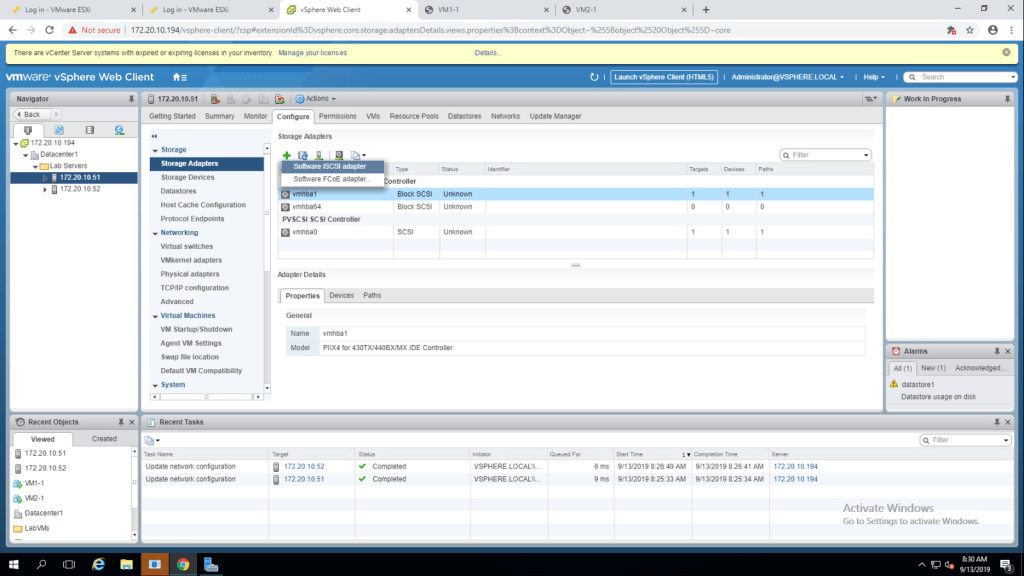Open the Administrator@VSPHERE.LOCAL user menu
Image resolution: width=1024 pixels, height=576 pixels.
point(788,77)
